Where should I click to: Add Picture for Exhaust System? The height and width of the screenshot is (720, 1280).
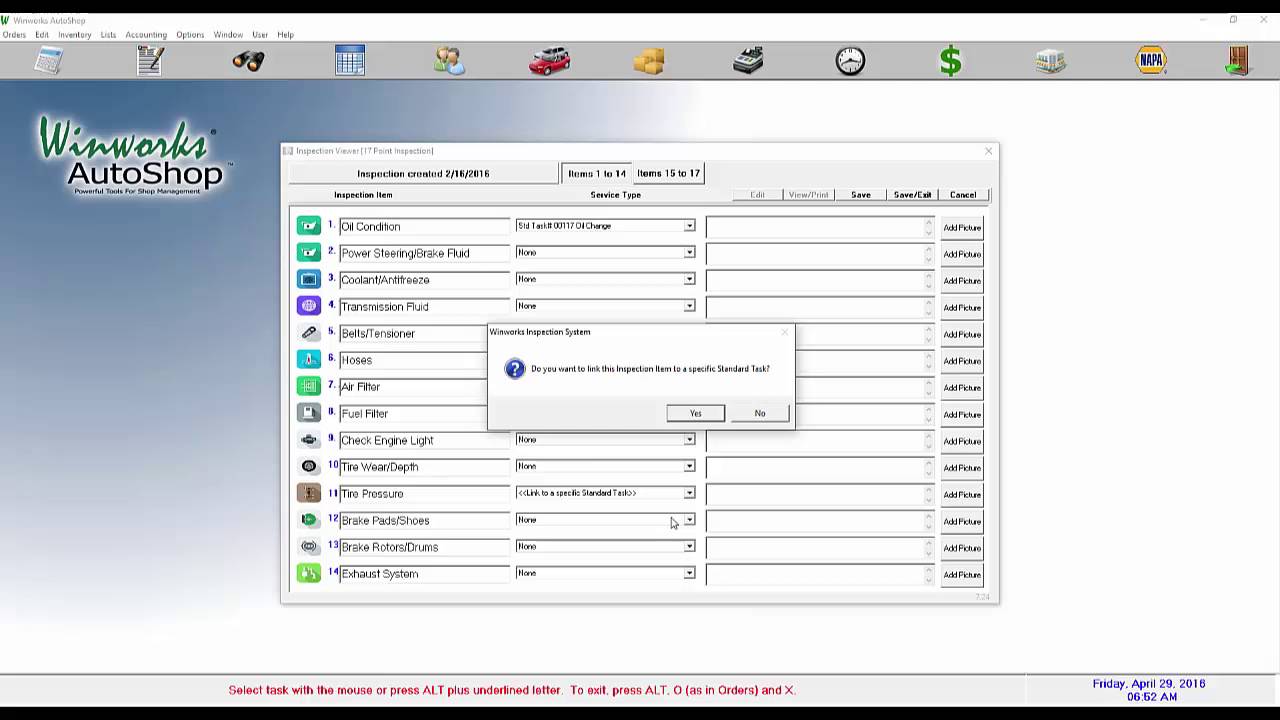(962, 575)
